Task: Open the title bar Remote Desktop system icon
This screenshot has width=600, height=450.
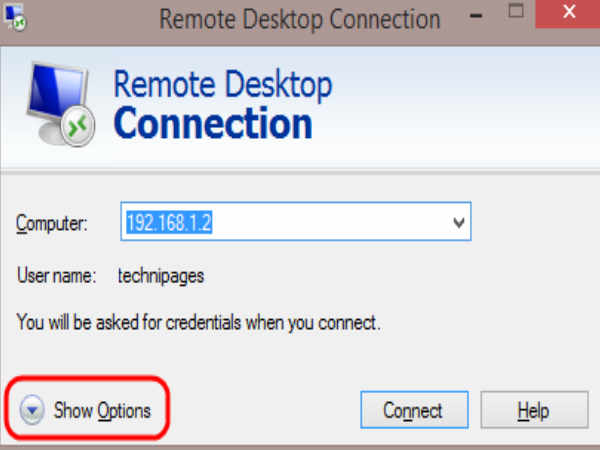Action: point(14,17)
